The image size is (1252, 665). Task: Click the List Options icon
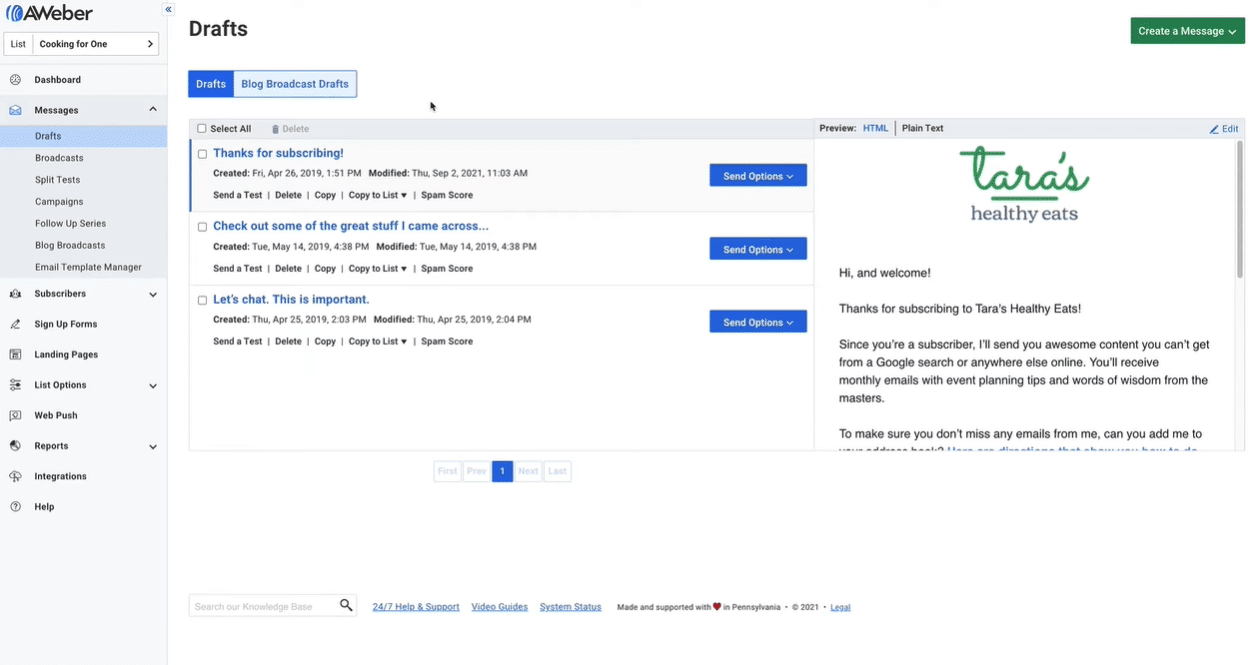pyautogui.click(x=15, y=385)
